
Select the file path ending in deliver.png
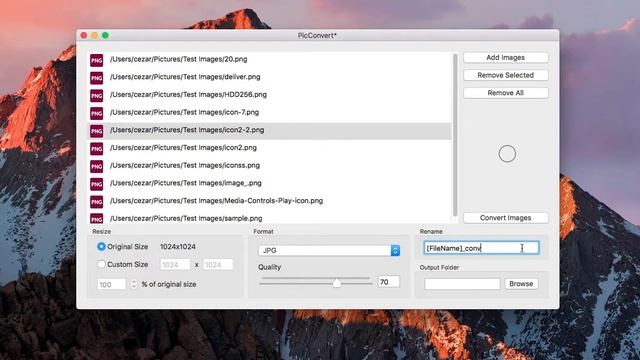coord(185,77)
